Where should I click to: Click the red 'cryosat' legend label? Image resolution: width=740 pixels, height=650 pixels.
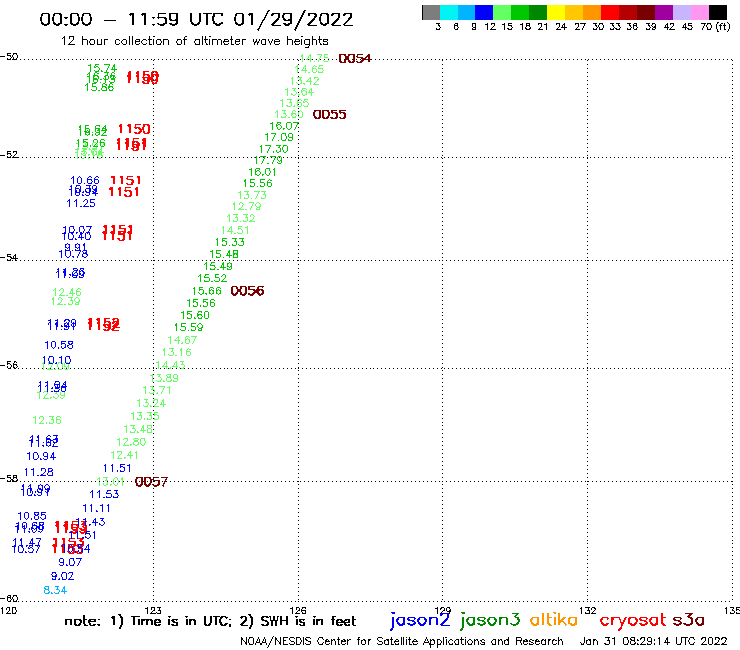(633, 620)
